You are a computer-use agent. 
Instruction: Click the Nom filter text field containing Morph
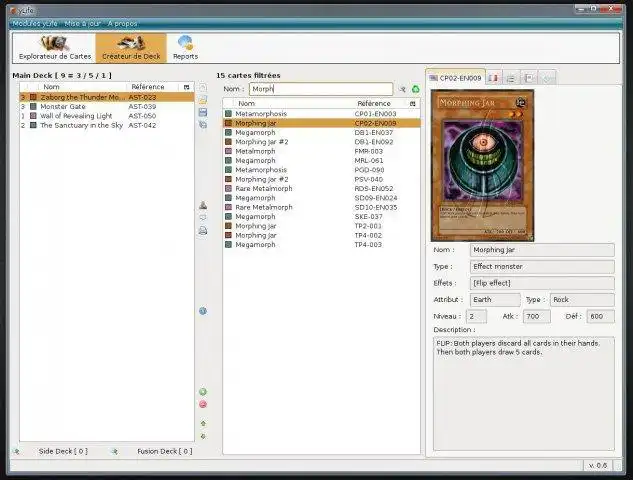click(321, 89)
